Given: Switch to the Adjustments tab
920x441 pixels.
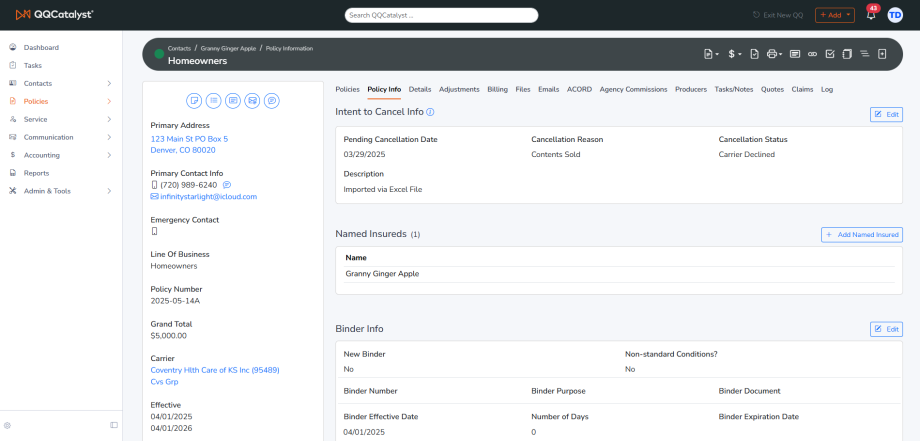Looking at the screenshot, I should click(459, 89).
